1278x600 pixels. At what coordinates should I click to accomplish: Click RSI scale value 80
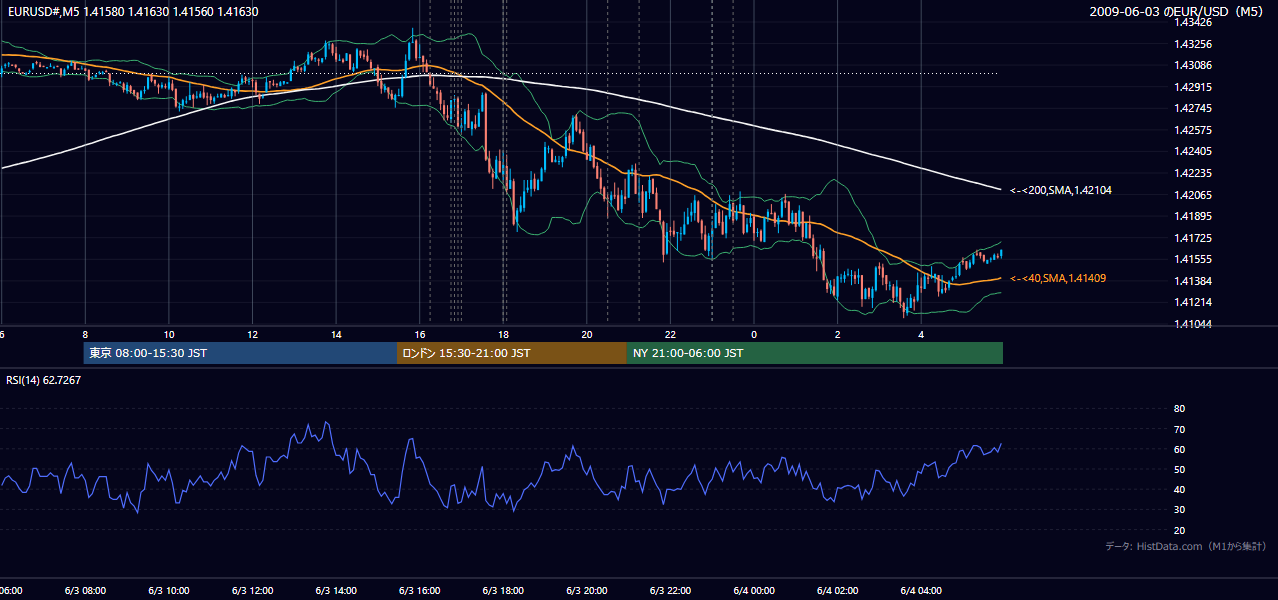(x=1179, y=409)
